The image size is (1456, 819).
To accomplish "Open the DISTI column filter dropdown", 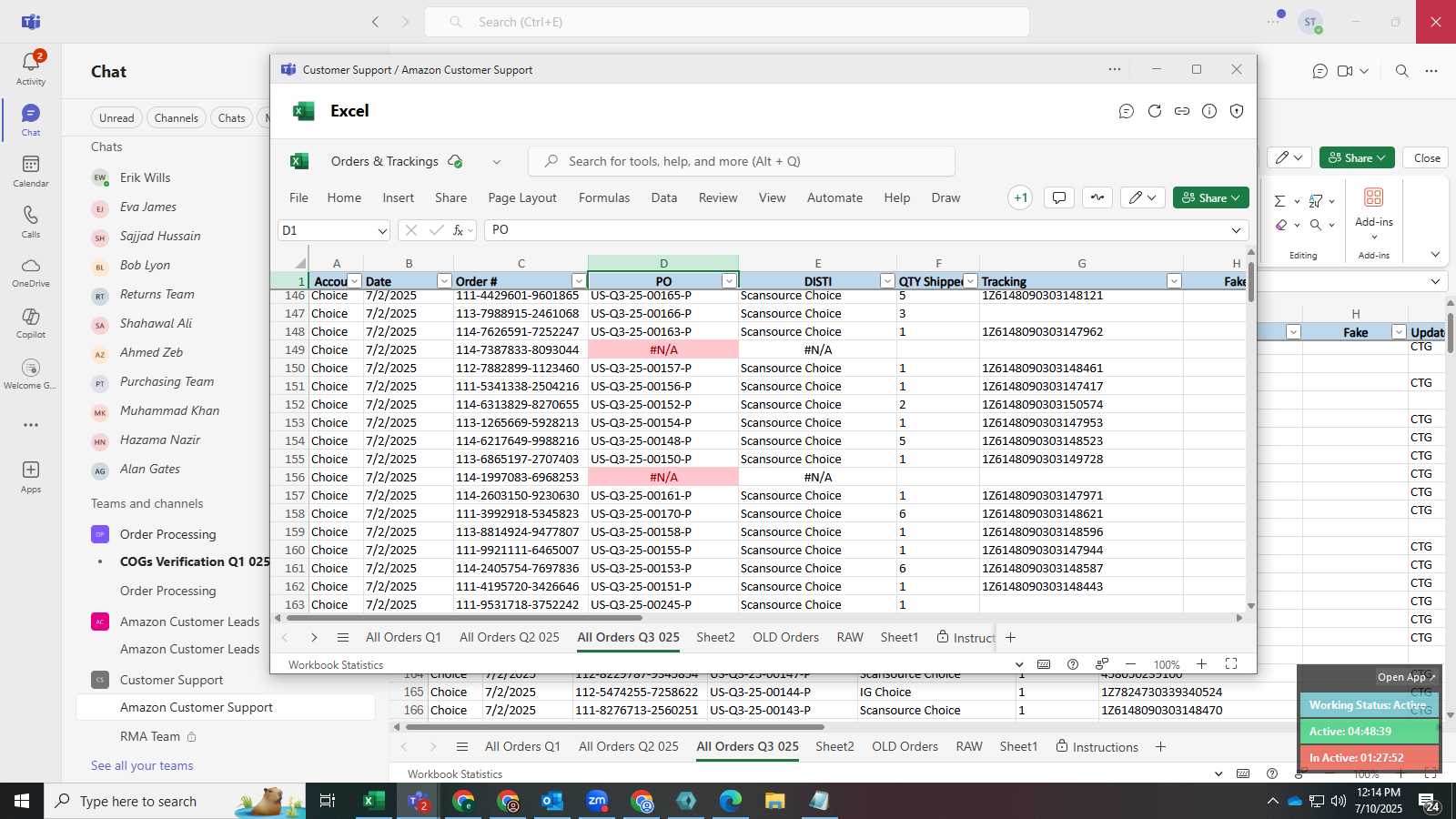I will pyautogui.click(x=886, y=281).
